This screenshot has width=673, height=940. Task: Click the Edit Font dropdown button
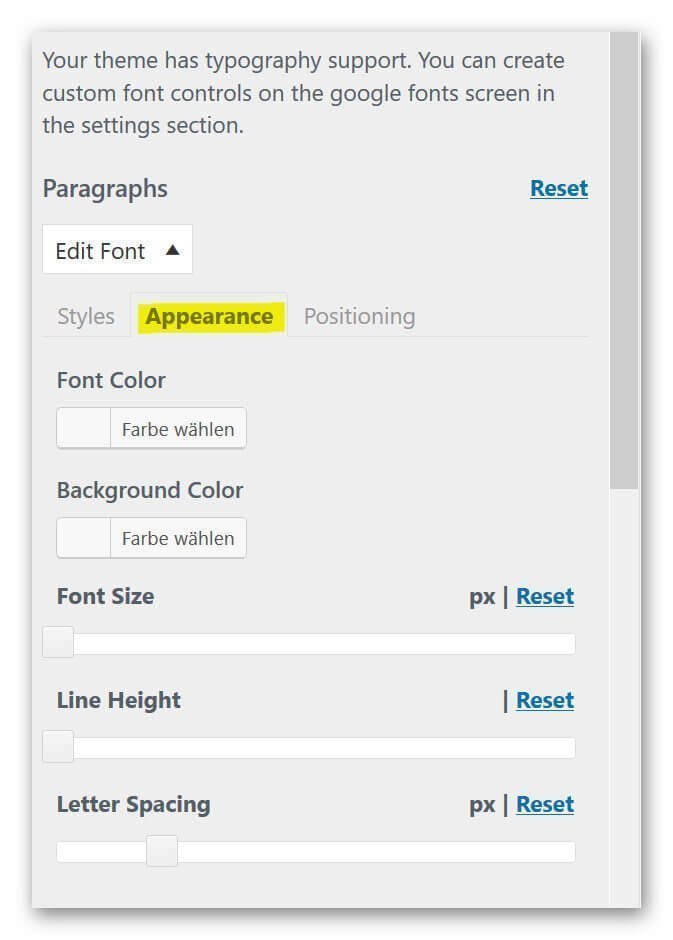click(x=117, y=249)
